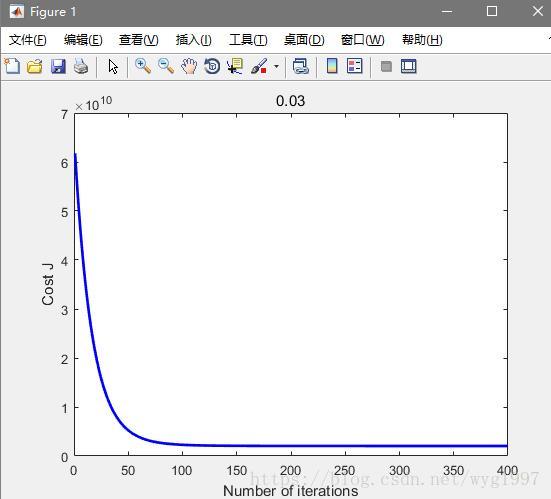Screen dimensions: 551x499
Task: Enable the Pan hand tool
Action: pyautogui.click(x=189, y=66)
